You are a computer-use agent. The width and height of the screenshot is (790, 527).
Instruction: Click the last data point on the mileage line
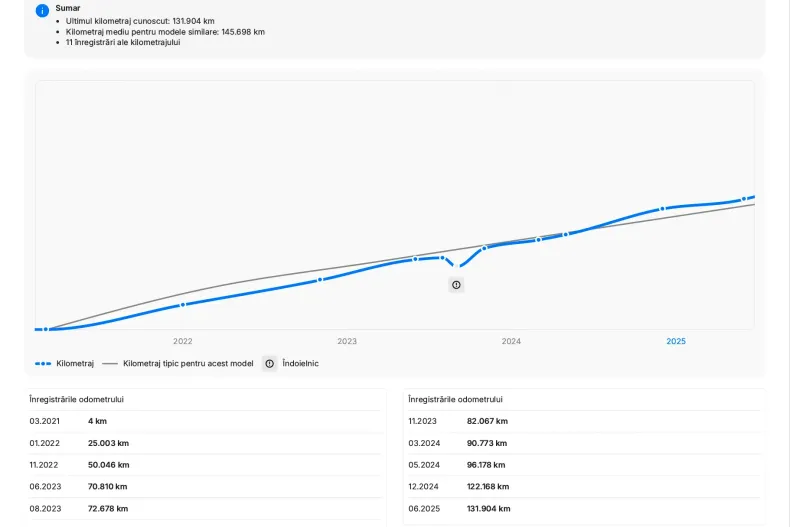(x=744, y=199)
